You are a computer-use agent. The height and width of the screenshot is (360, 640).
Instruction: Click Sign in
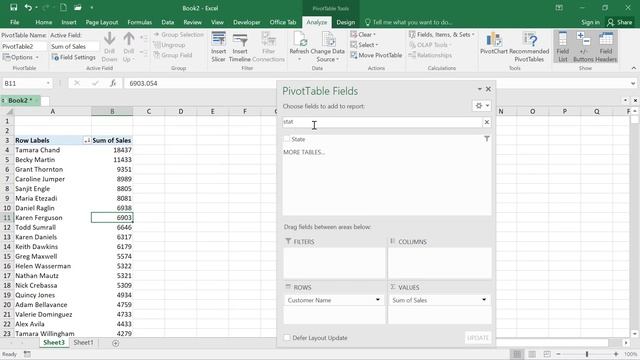(591, 22)
